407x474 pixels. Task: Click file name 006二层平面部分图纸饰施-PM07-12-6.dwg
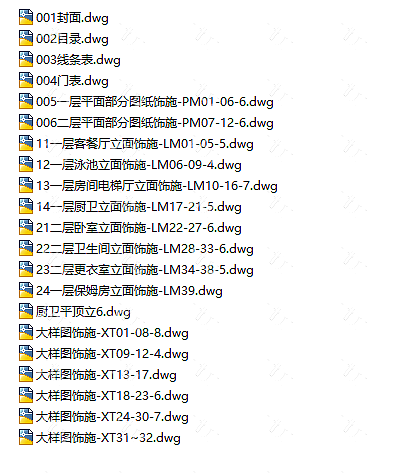(155, 123)
